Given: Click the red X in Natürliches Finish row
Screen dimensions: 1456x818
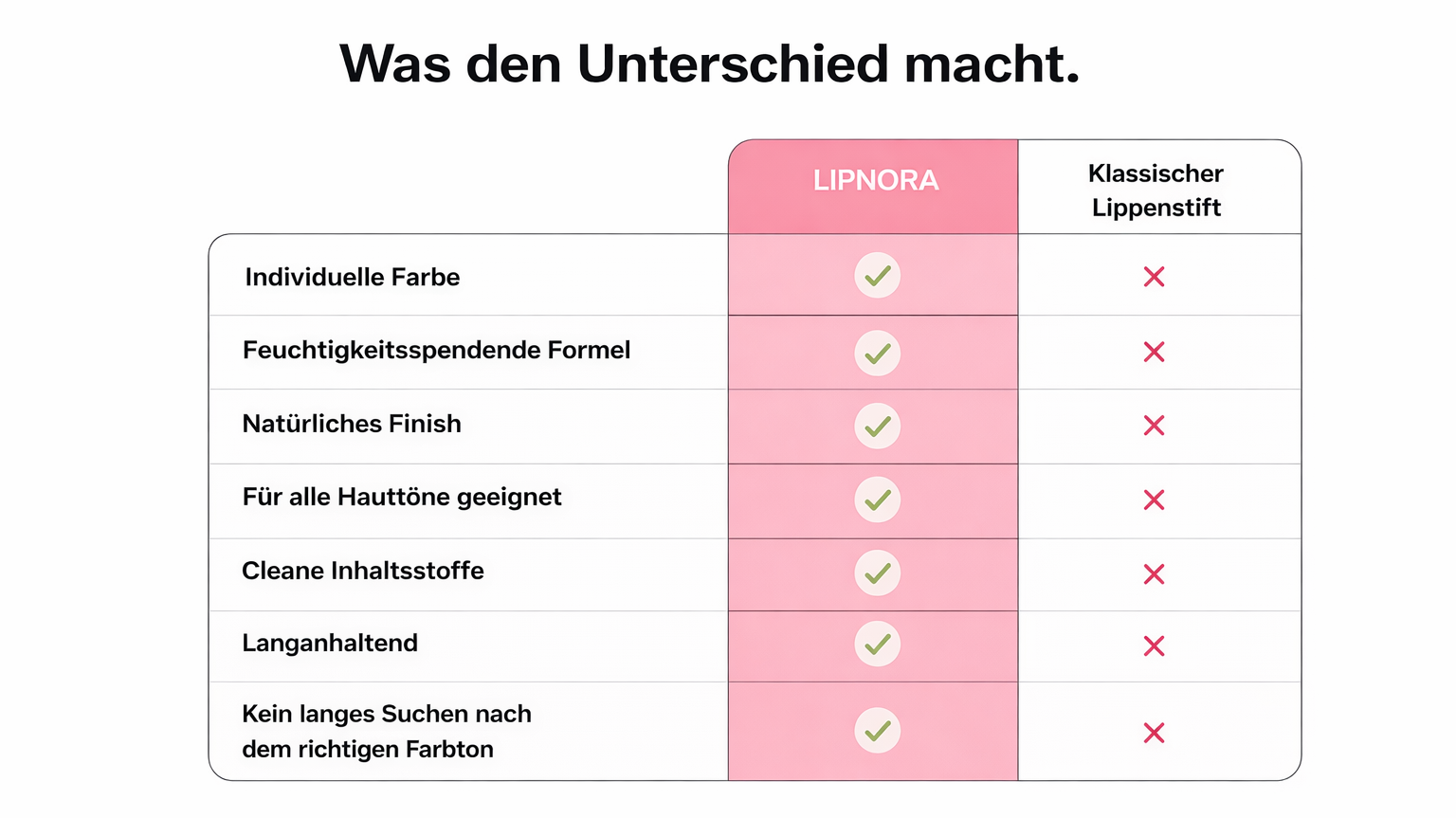Looking at the screenshot, I should coord(1154,426).
